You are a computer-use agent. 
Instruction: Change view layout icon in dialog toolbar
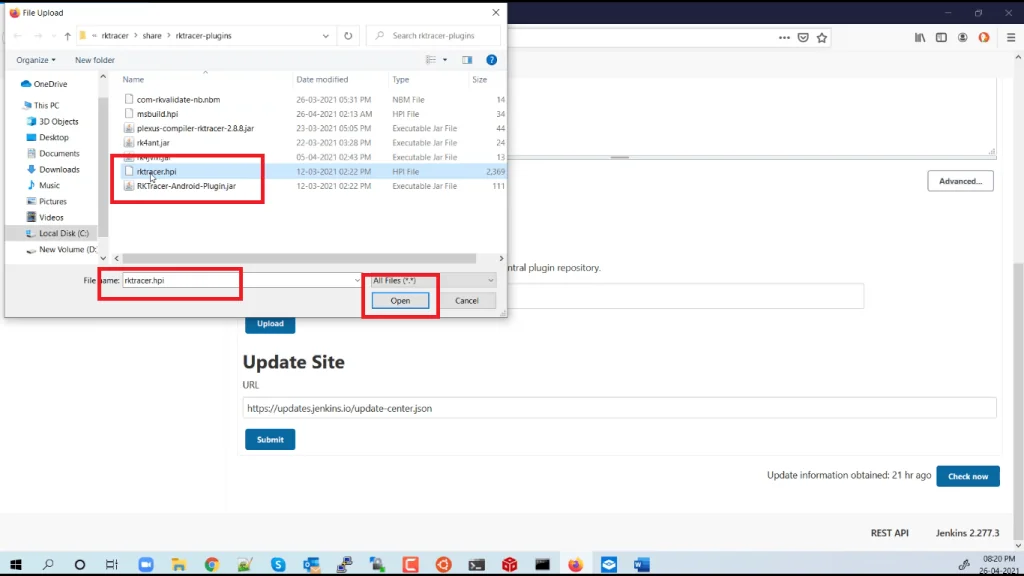tap(431, 60)
